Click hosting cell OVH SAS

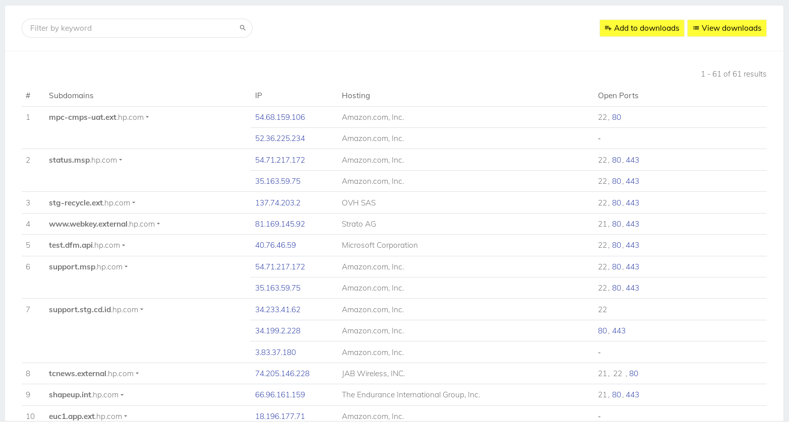[359, 203]
